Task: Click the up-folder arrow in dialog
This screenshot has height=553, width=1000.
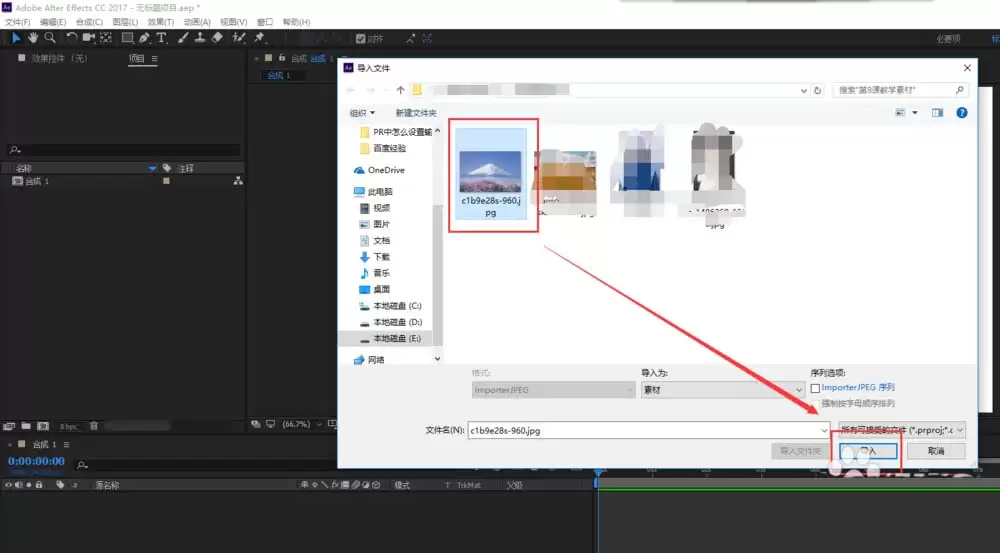Action: (x=401, y=90)
